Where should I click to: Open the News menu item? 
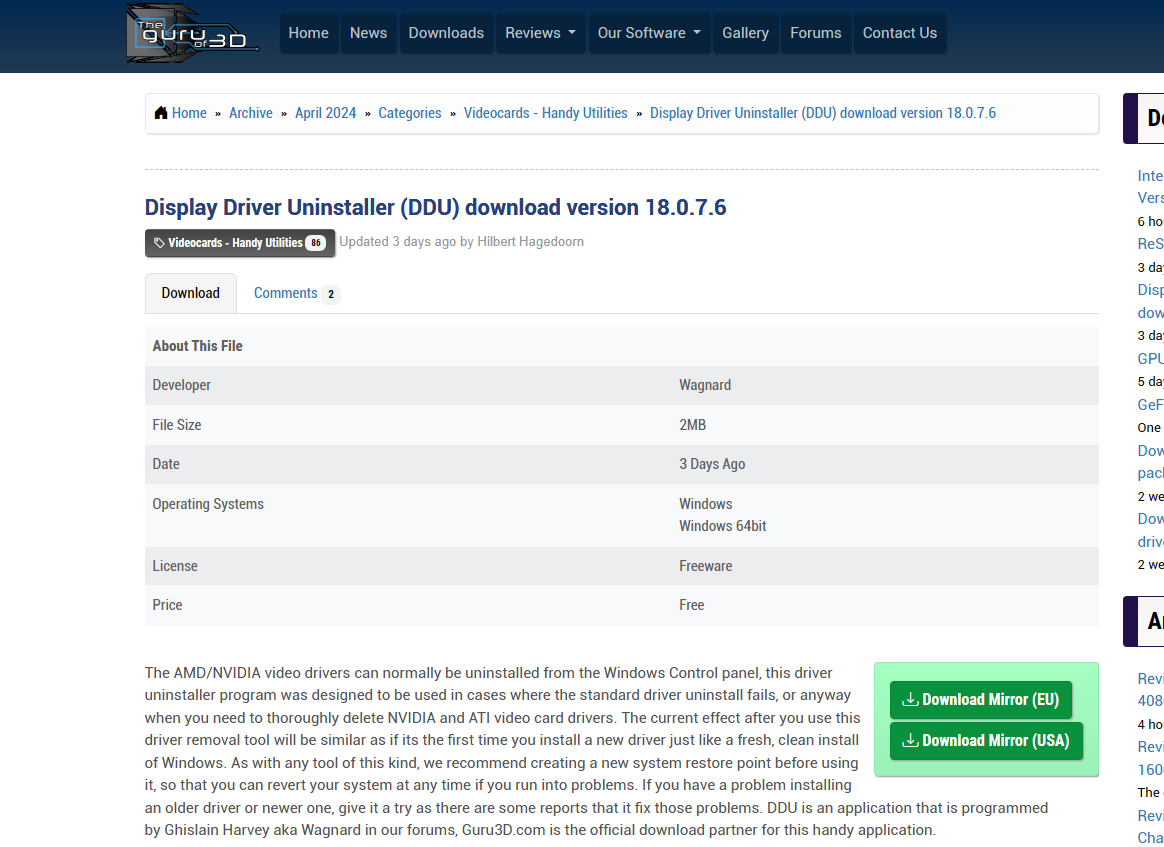point(368,33)
